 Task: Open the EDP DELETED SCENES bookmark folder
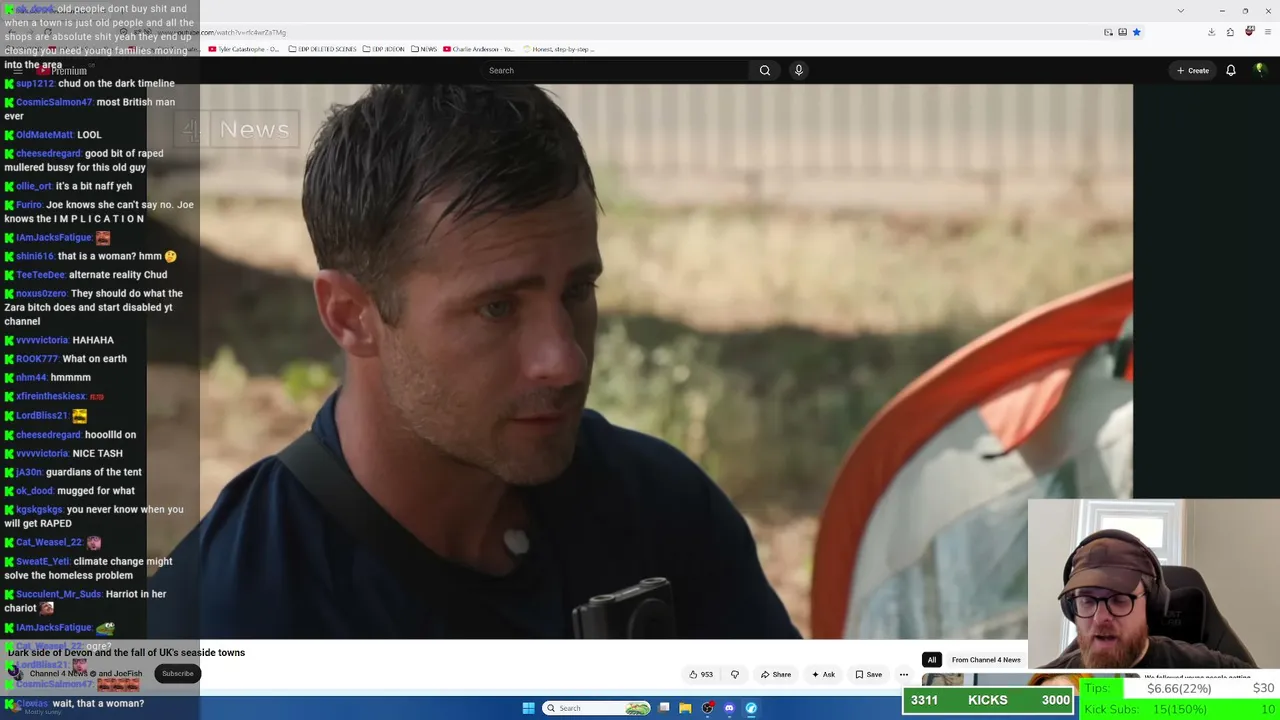pos(322,49)
